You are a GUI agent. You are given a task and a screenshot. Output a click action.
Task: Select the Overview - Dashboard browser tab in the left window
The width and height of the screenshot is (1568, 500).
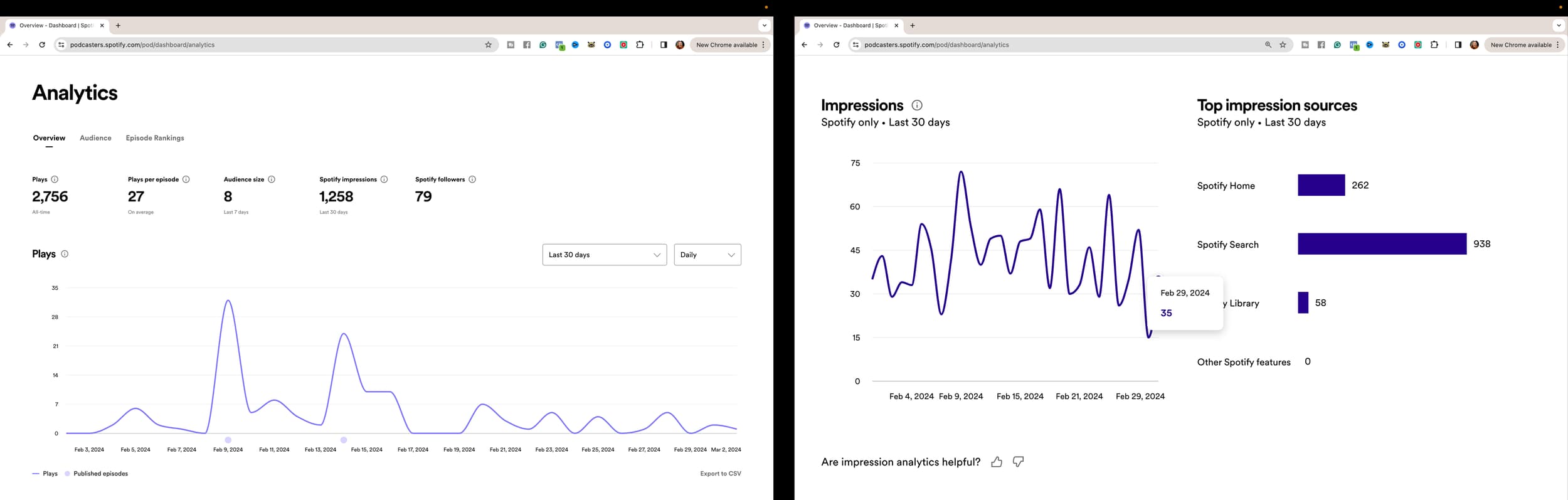tap(56, 26)
